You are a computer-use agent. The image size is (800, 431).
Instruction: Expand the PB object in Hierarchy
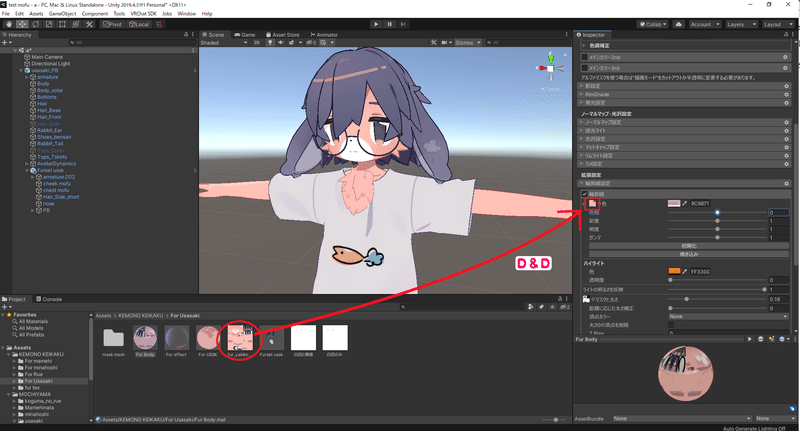pyautogui.click(x=33, y=210)
